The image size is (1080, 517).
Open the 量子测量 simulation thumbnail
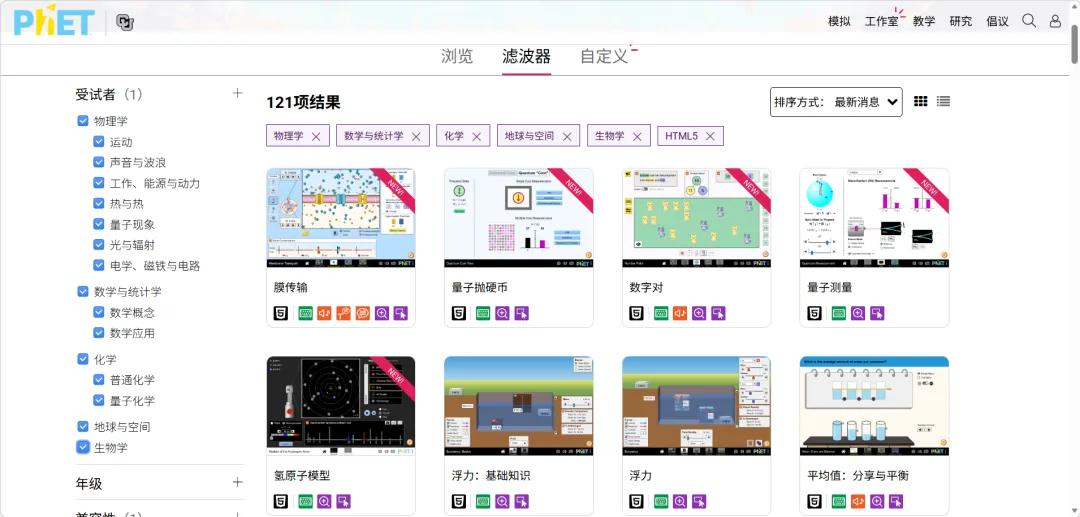pos(874,218)
